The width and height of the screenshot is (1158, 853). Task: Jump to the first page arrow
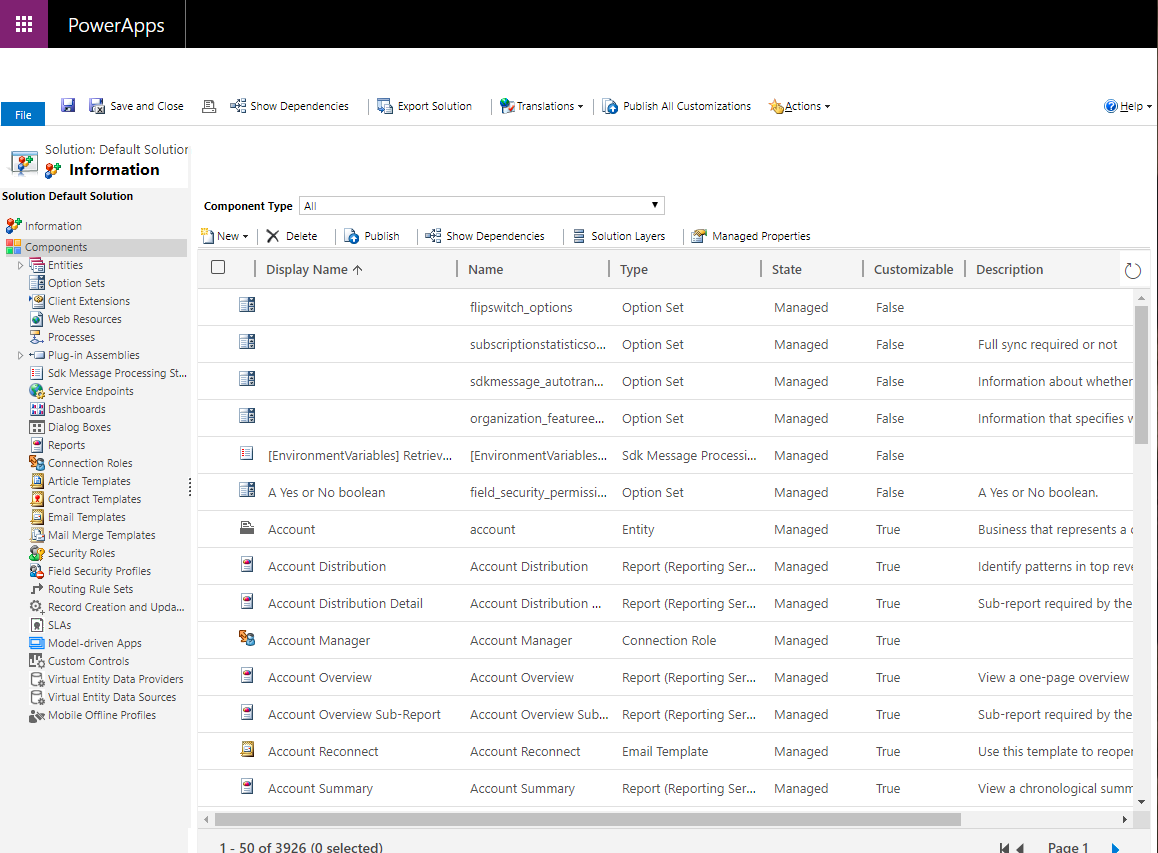coord(1004,848)
